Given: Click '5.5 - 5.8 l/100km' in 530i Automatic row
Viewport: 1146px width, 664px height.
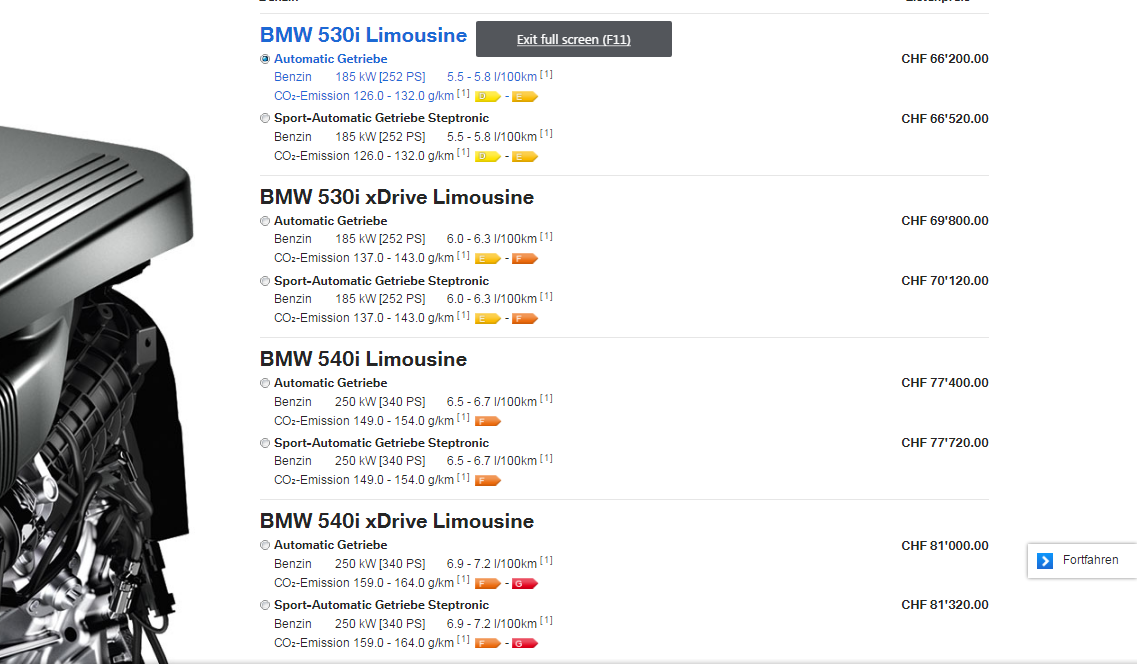Looking at the screenshot, I should [x=492, y=77].
